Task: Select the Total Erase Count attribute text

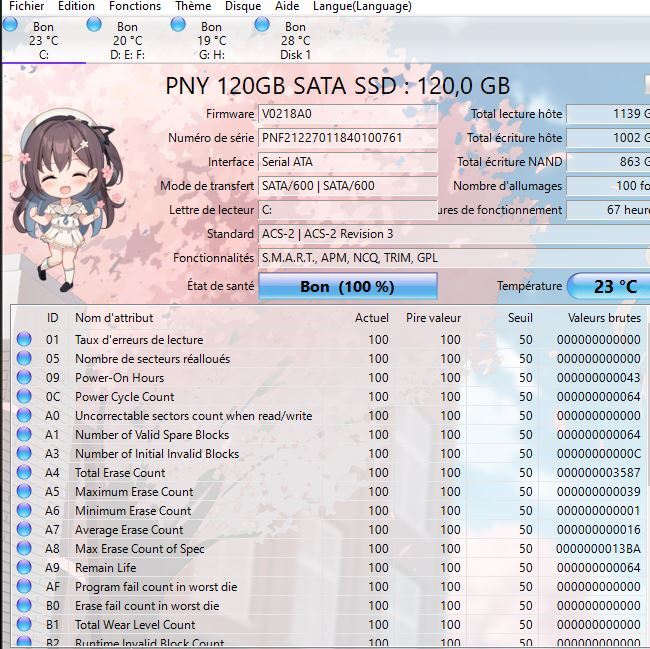Action: pyautogui.click(x=120, y=473)
